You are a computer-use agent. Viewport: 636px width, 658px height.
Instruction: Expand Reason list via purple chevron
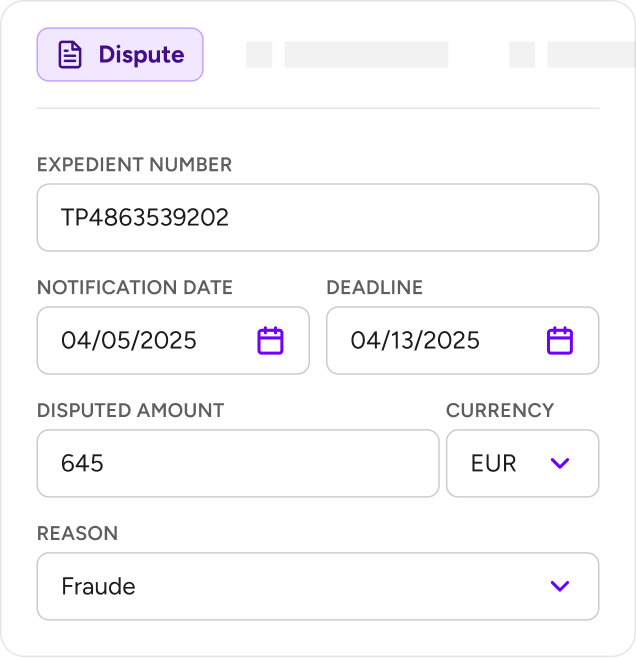(x=560, y=586)
